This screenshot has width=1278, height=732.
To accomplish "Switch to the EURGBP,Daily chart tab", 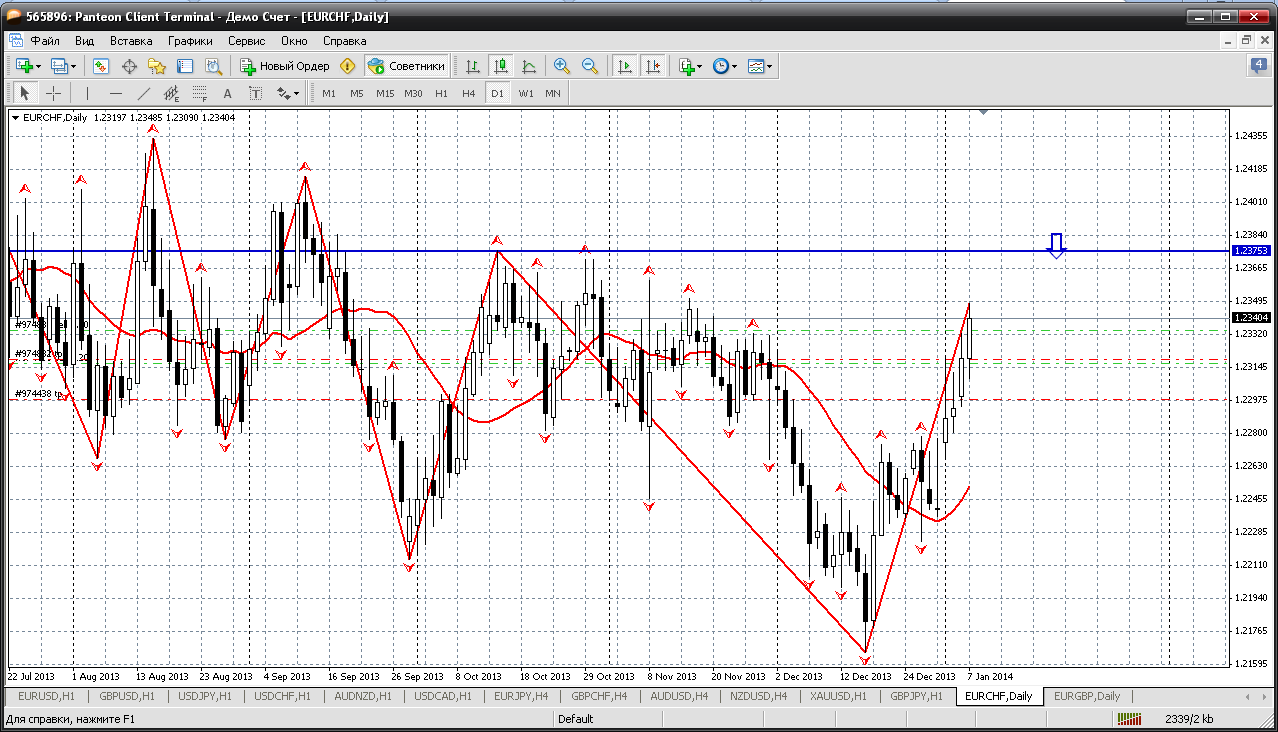I will click(1086, 696).
